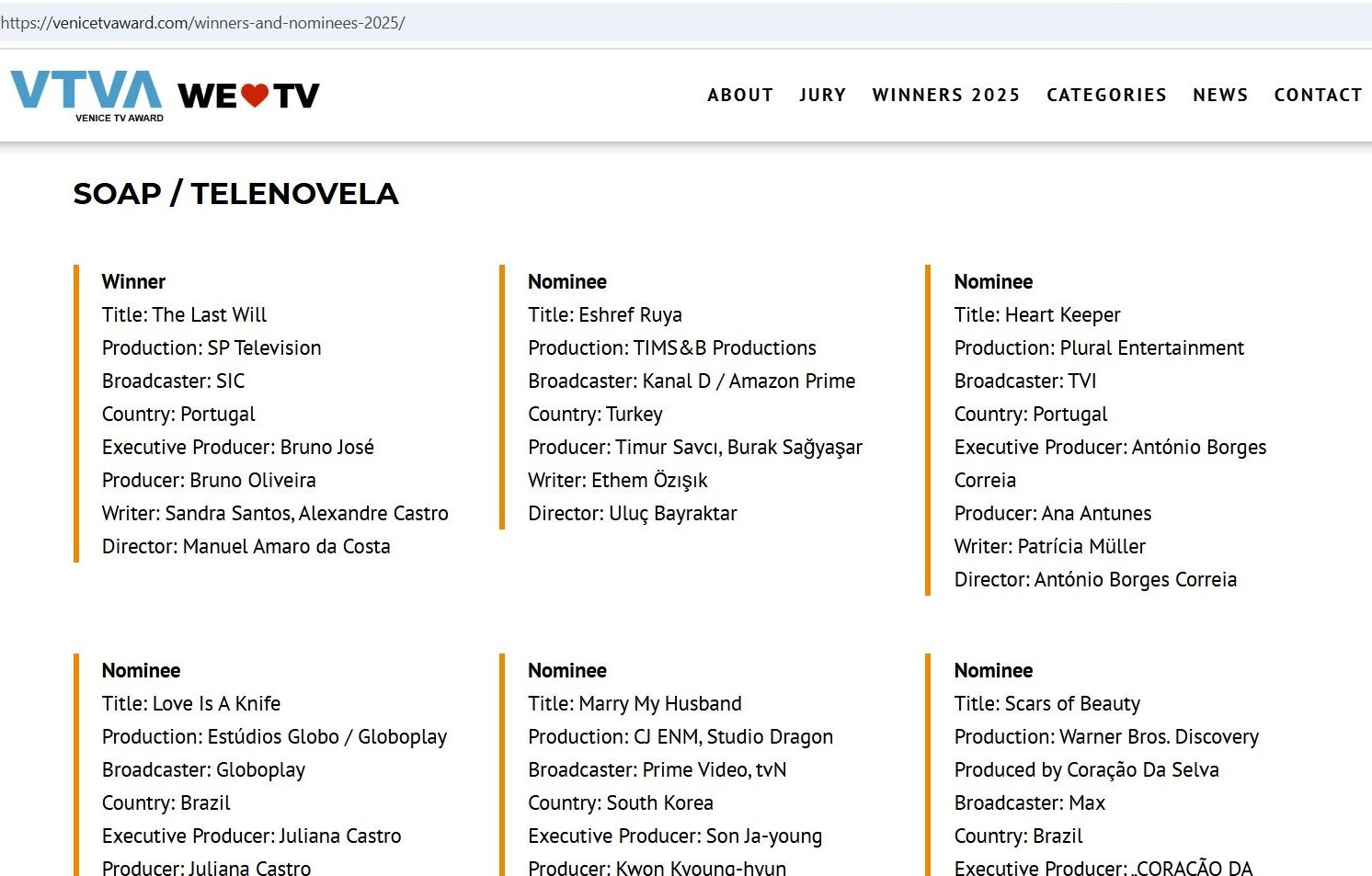Click the Heart Keeper title line
Screen dimensions: 1372x876
coord(1036,315)
